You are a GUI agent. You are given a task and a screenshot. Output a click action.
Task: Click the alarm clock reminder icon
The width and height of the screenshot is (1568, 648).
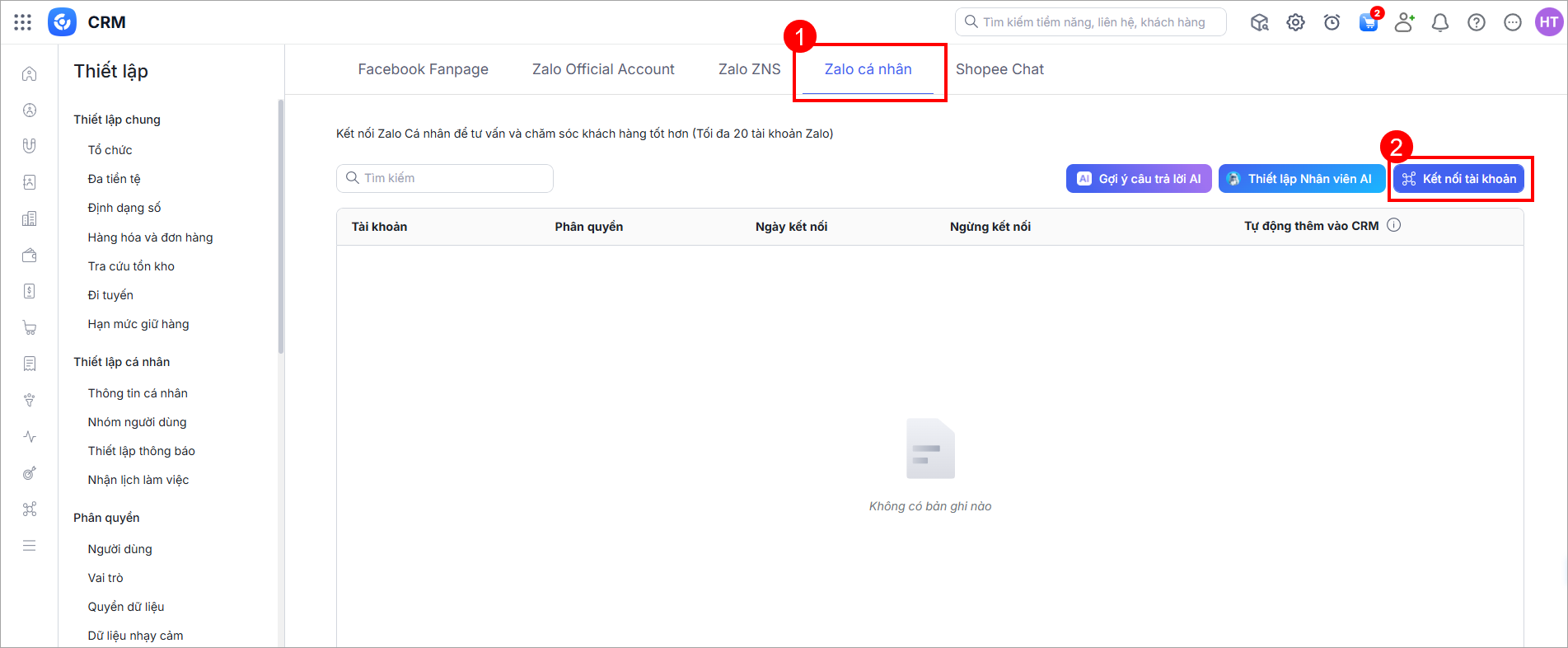pos(1332,22)
